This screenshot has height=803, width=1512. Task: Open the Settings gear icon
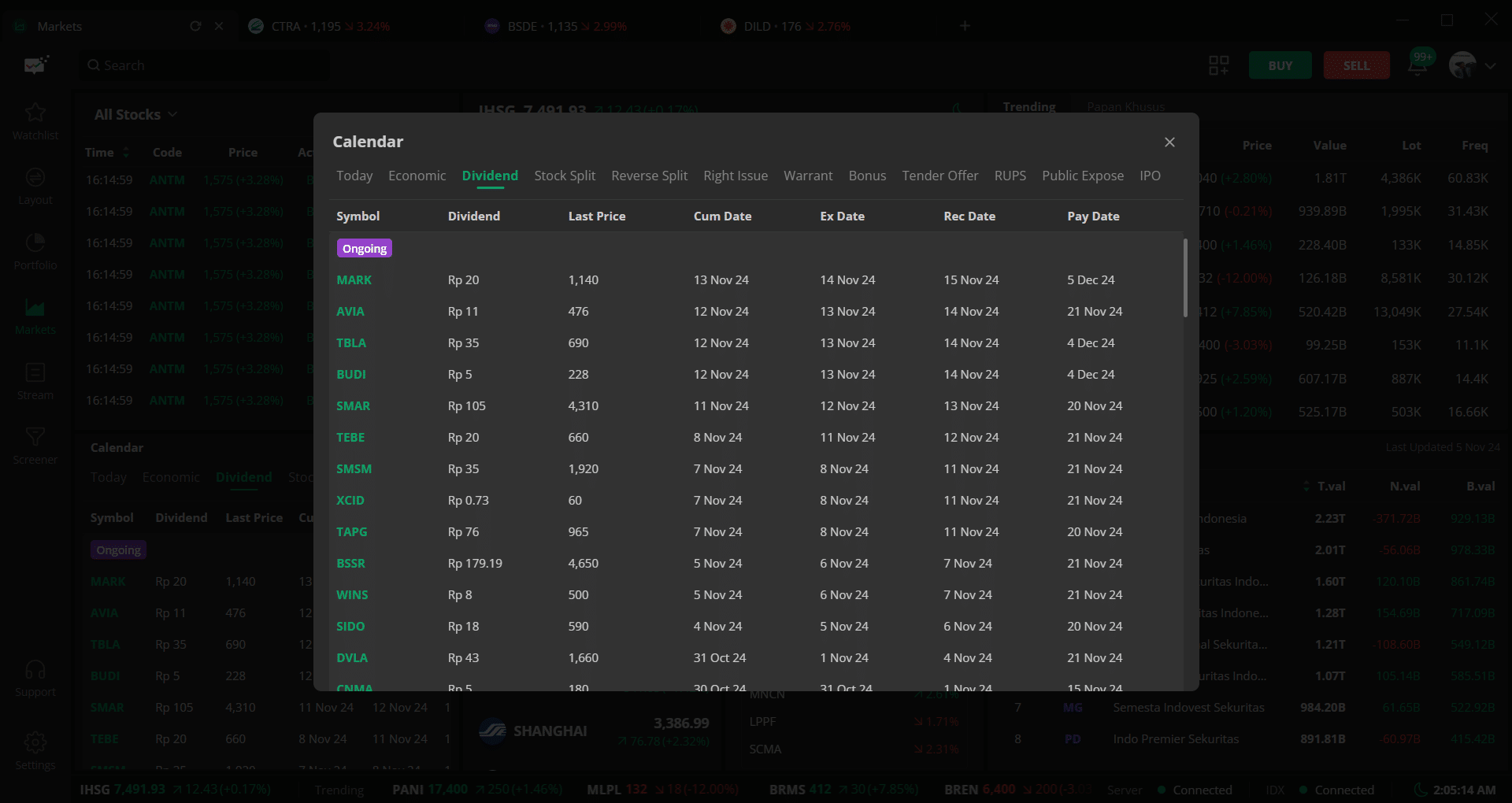coord(35,742)
